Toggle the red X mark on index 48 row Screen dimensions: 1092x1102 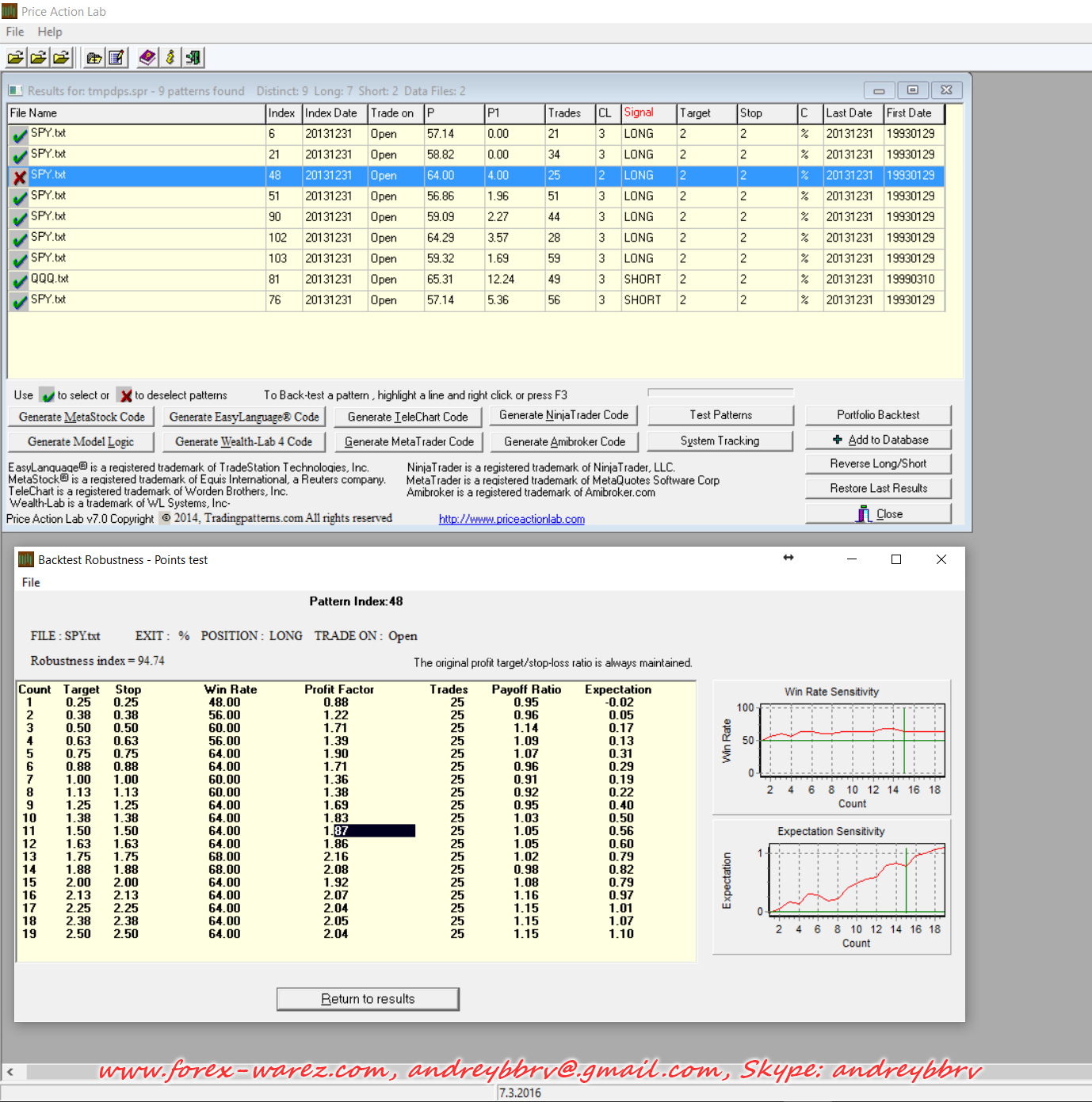[x=20, y=177]
